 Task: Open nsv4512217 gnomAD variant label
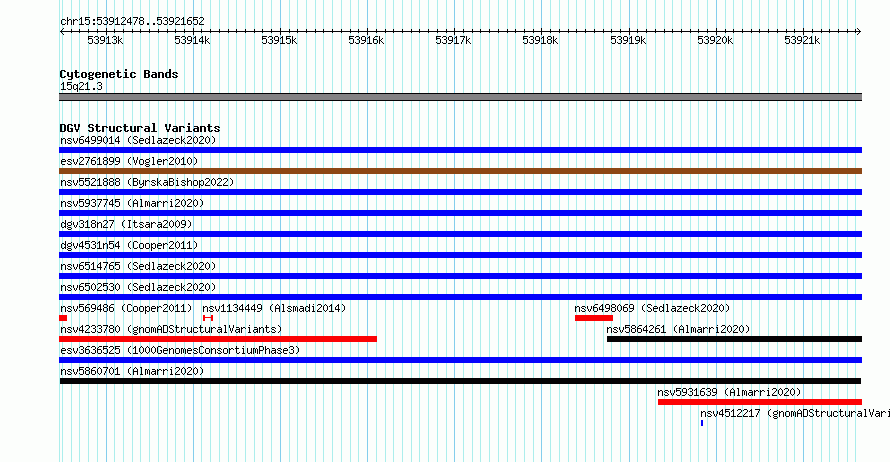795,413
